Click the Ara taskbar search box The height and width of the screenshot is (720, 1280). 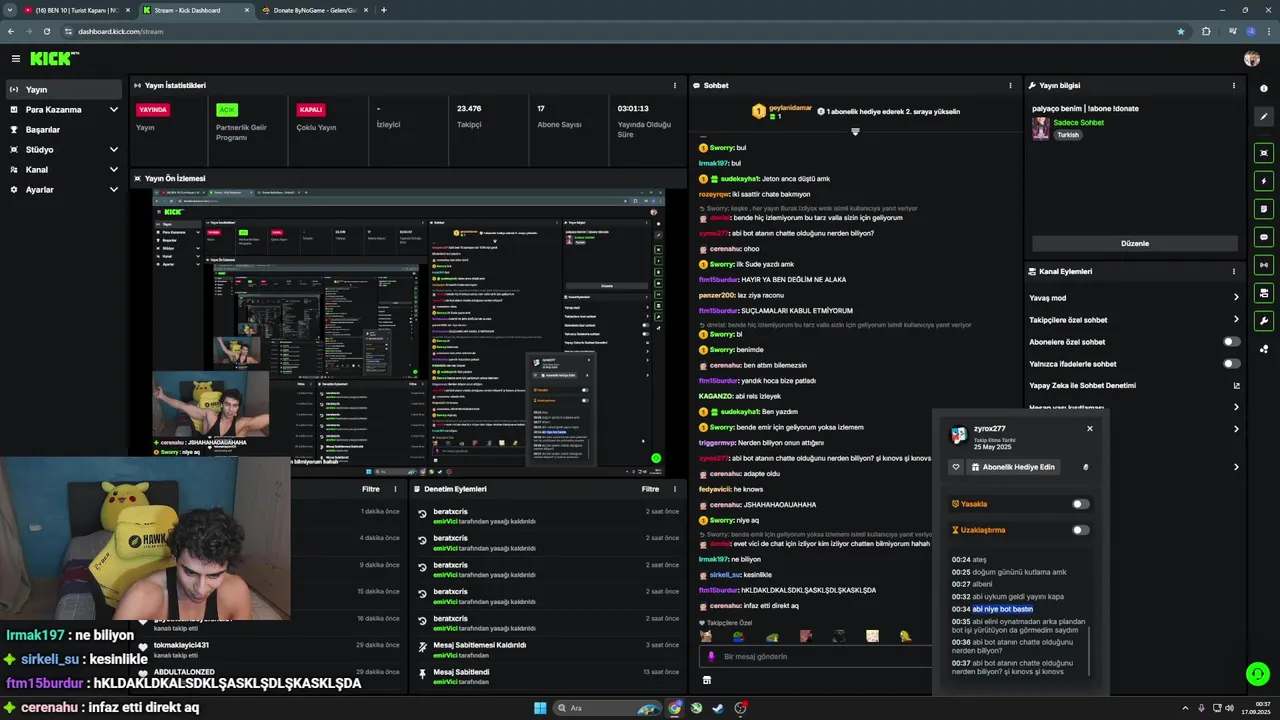(x=608, y=708)
